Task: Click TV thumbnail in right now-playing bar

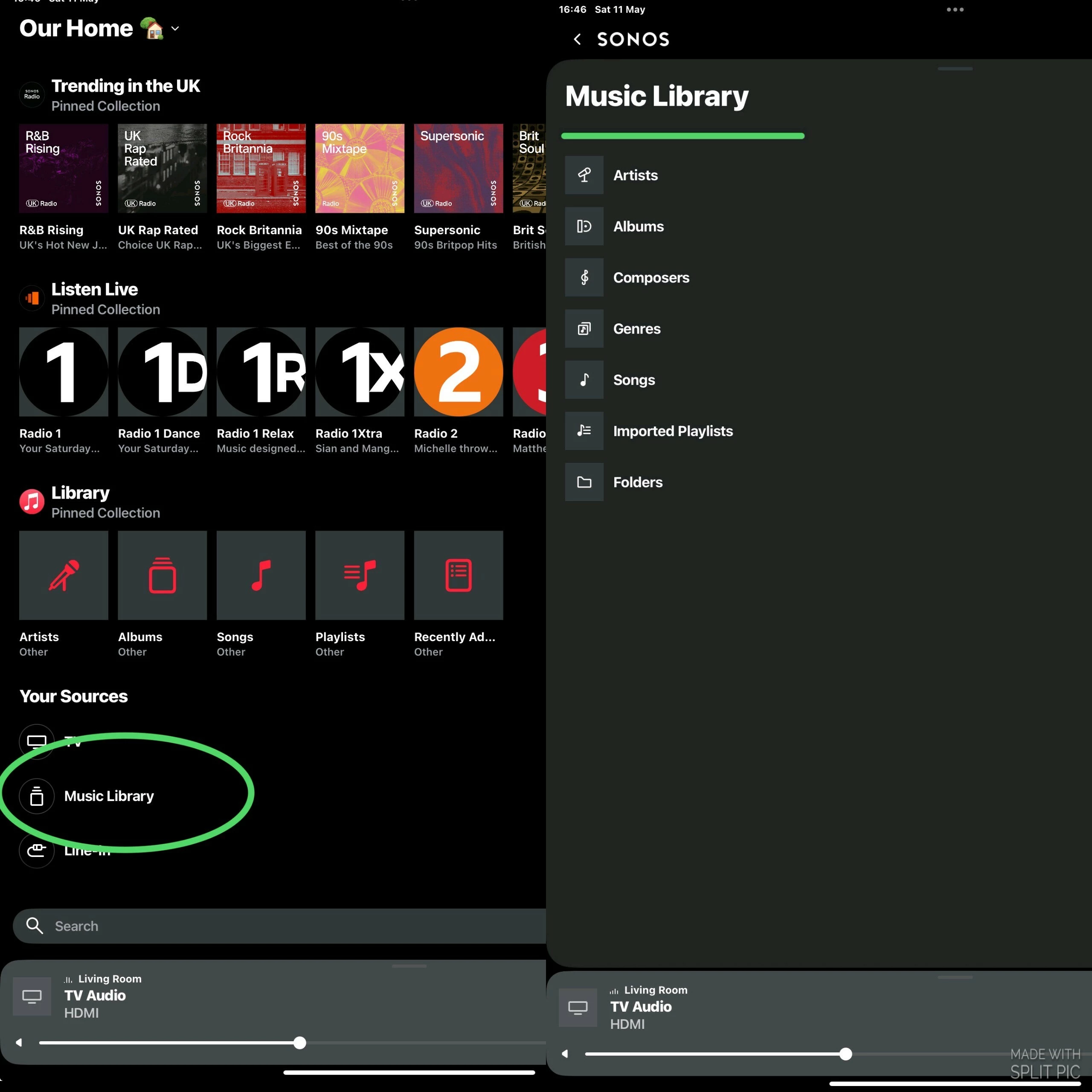Action: pos(578,1008)
